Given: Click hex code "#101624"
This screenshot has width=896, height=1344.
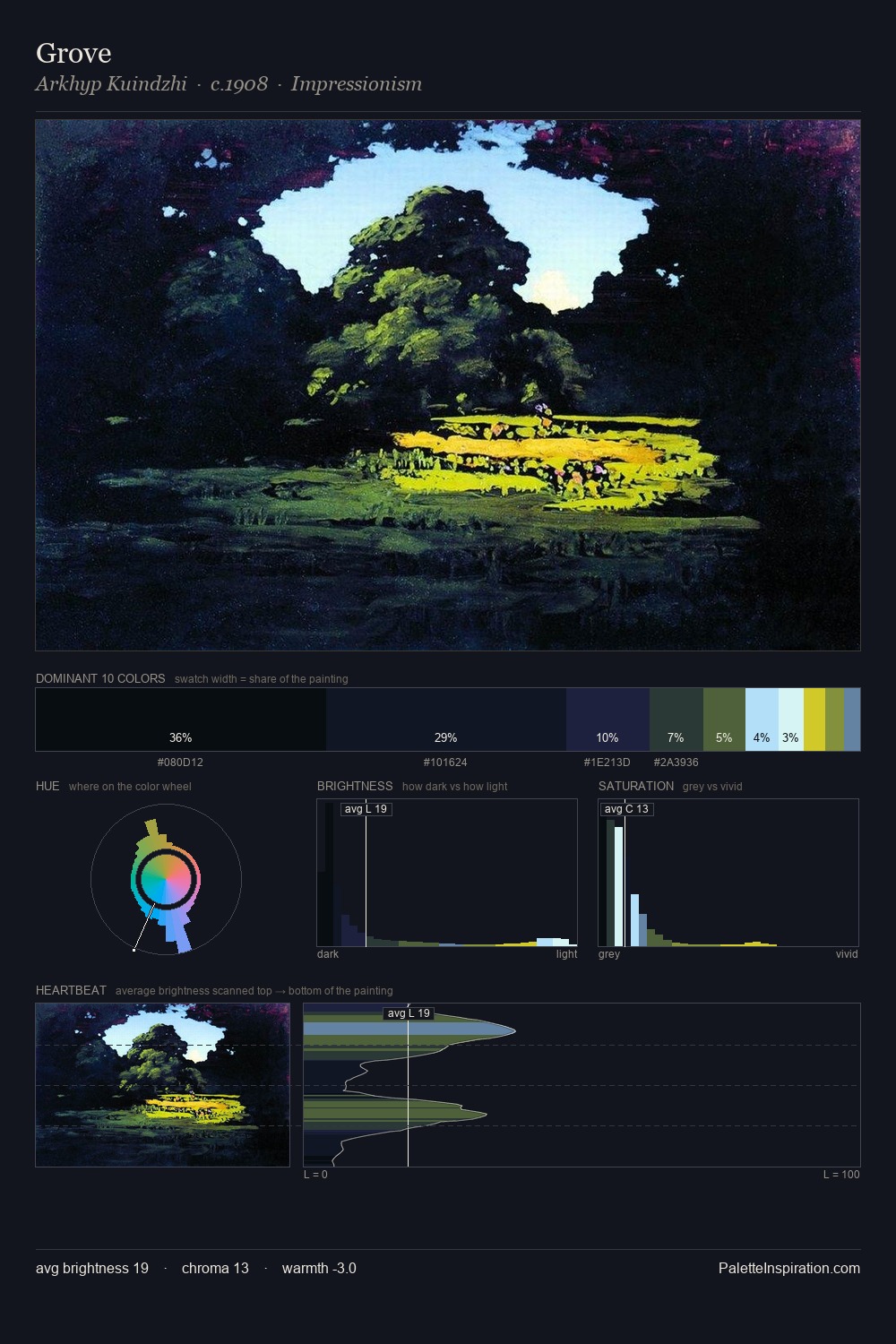Looking at the screenshot, I should click(x=445, y=762).
